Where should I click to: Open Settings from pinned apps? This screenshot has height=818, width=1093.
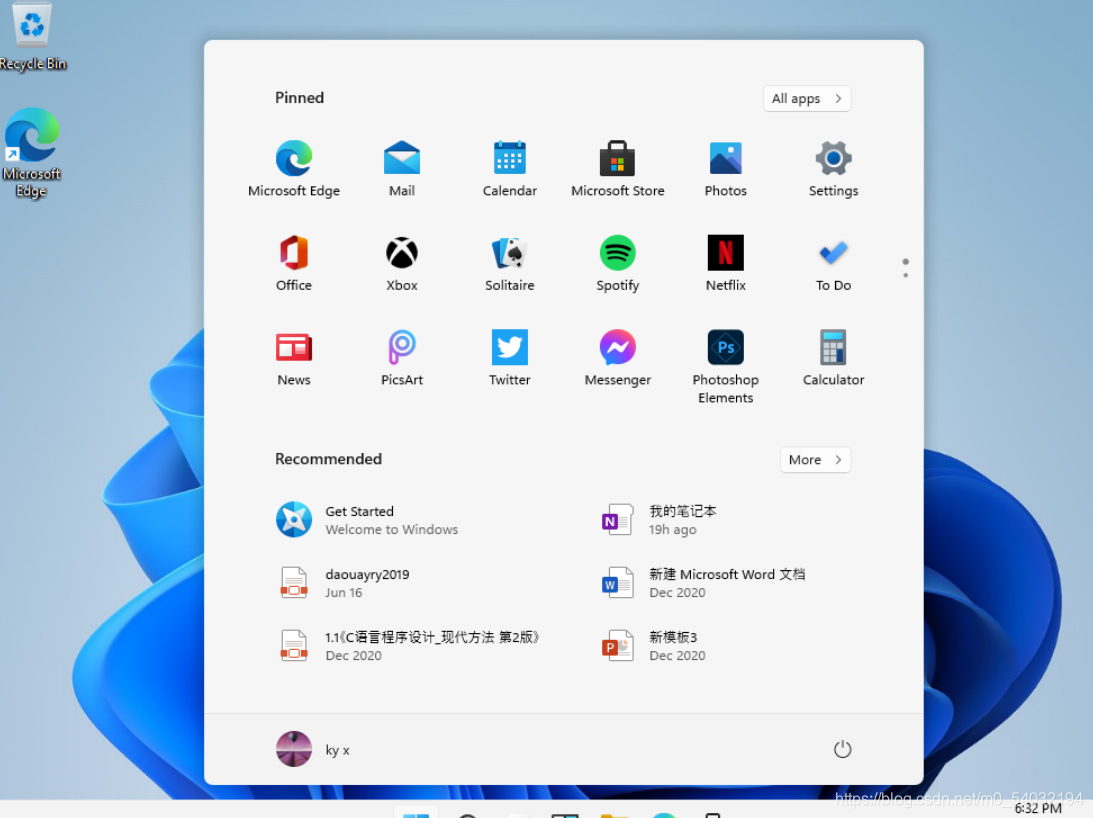(x=833, y=168)
